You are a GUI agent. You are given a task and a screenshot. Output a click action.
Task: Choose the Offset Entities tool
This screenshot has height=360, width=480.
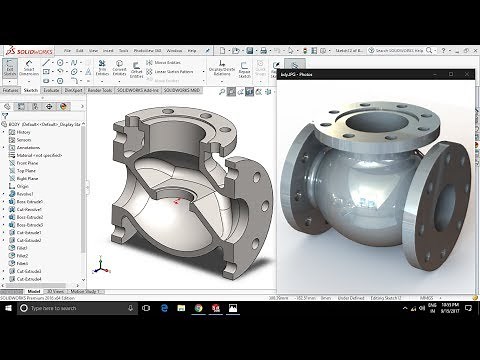(x=136, y=70)
